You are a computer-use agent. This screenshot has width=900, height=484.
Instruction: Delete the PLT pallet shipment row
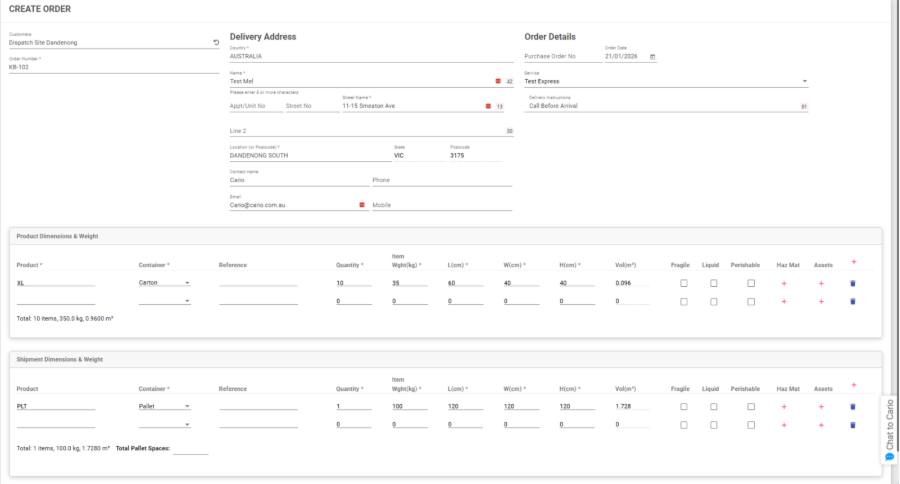pyautogui.click(x=852, y=407)
